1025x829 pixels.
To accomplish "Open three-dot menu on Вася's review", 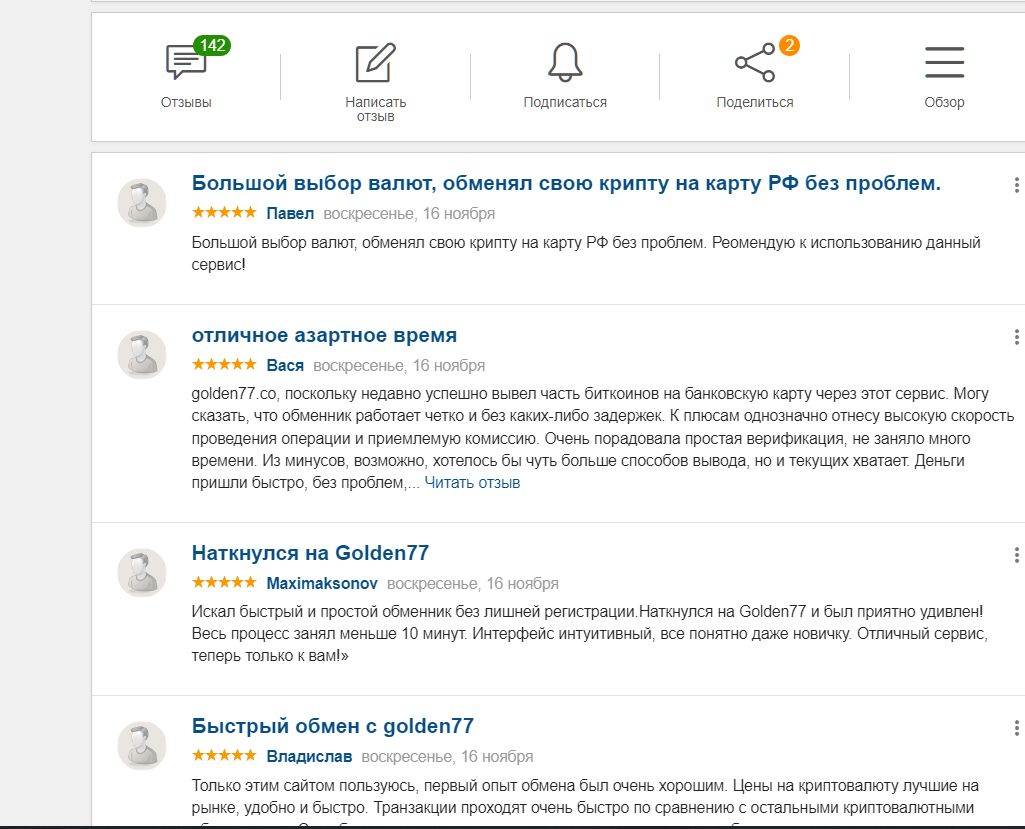I will click(1016, 337).
